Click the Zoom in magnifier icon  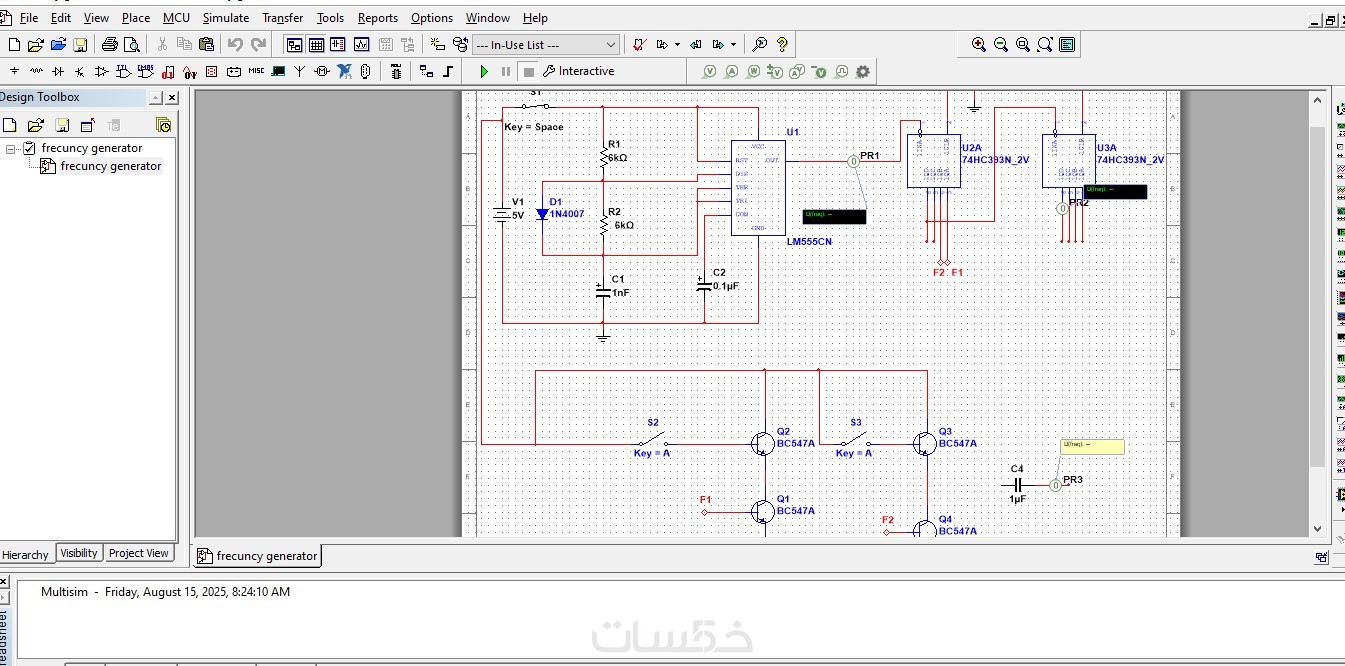click(979, 45)
